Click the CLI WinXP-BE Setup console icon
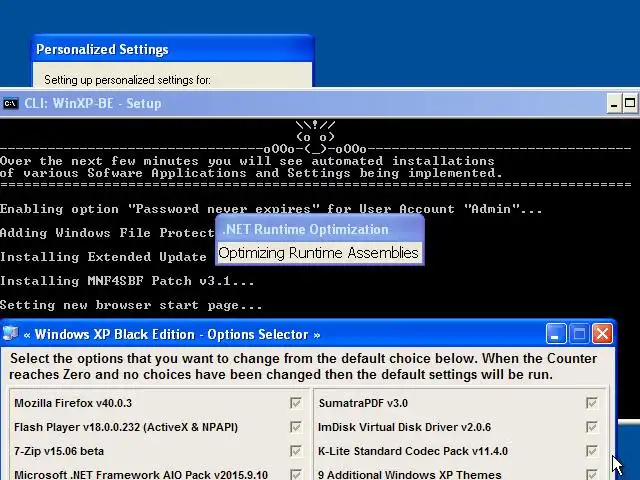Image resolution: width=640 pixels, height=480 pixels. 10,104
